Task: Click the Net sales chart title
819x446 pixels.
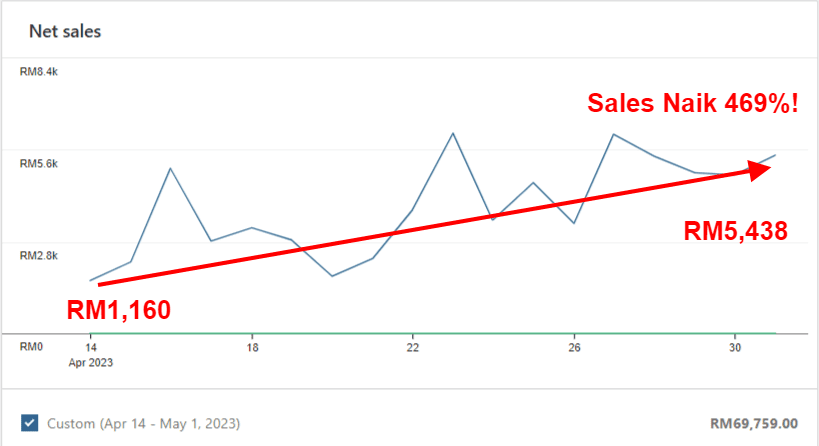Action: [x=64, y=31]
